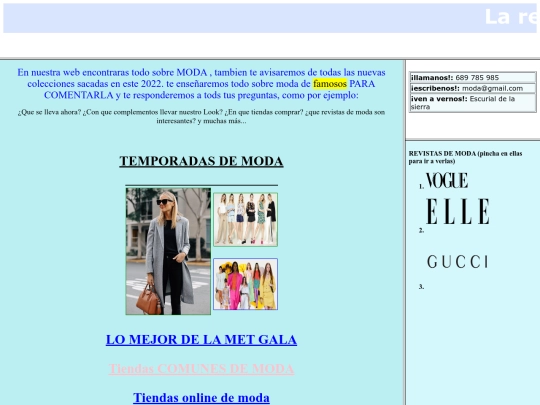Follow the LO MEJOR DE LA MET GALA link

(x=201, y=340)
